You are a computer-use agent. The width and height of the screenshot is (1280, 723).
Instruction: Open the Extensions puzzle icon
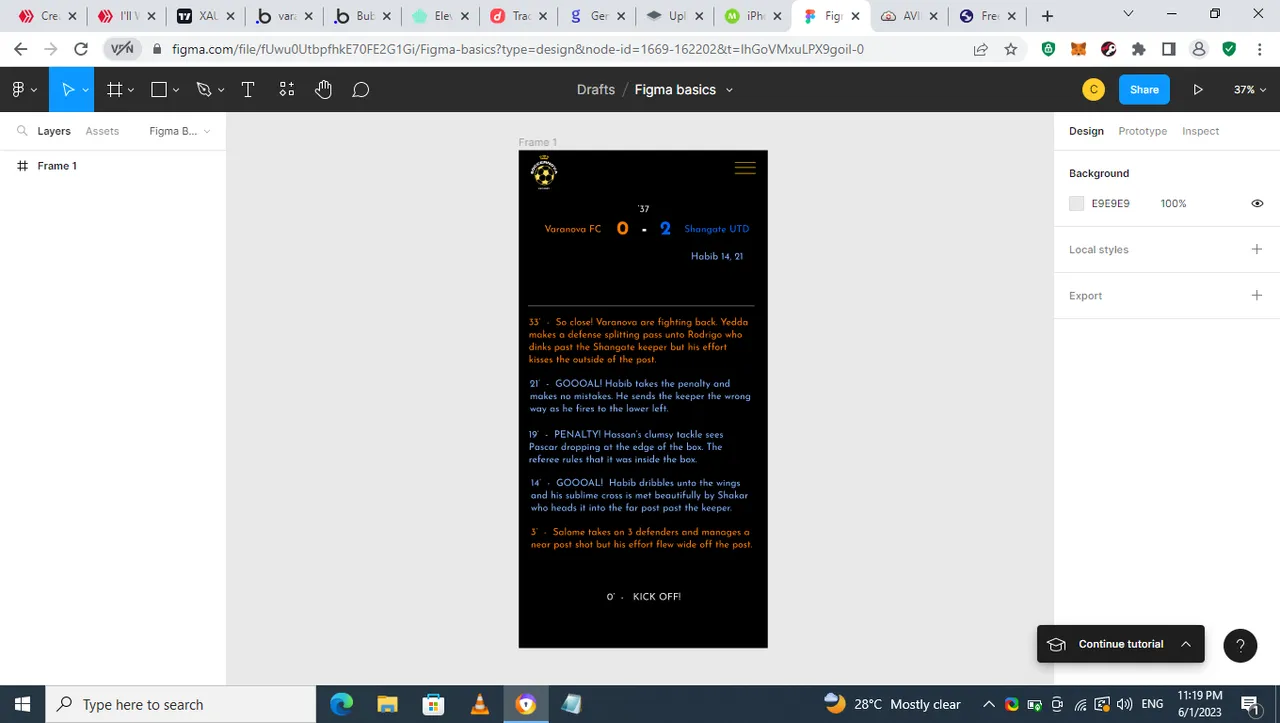(x=1138, y=49)
